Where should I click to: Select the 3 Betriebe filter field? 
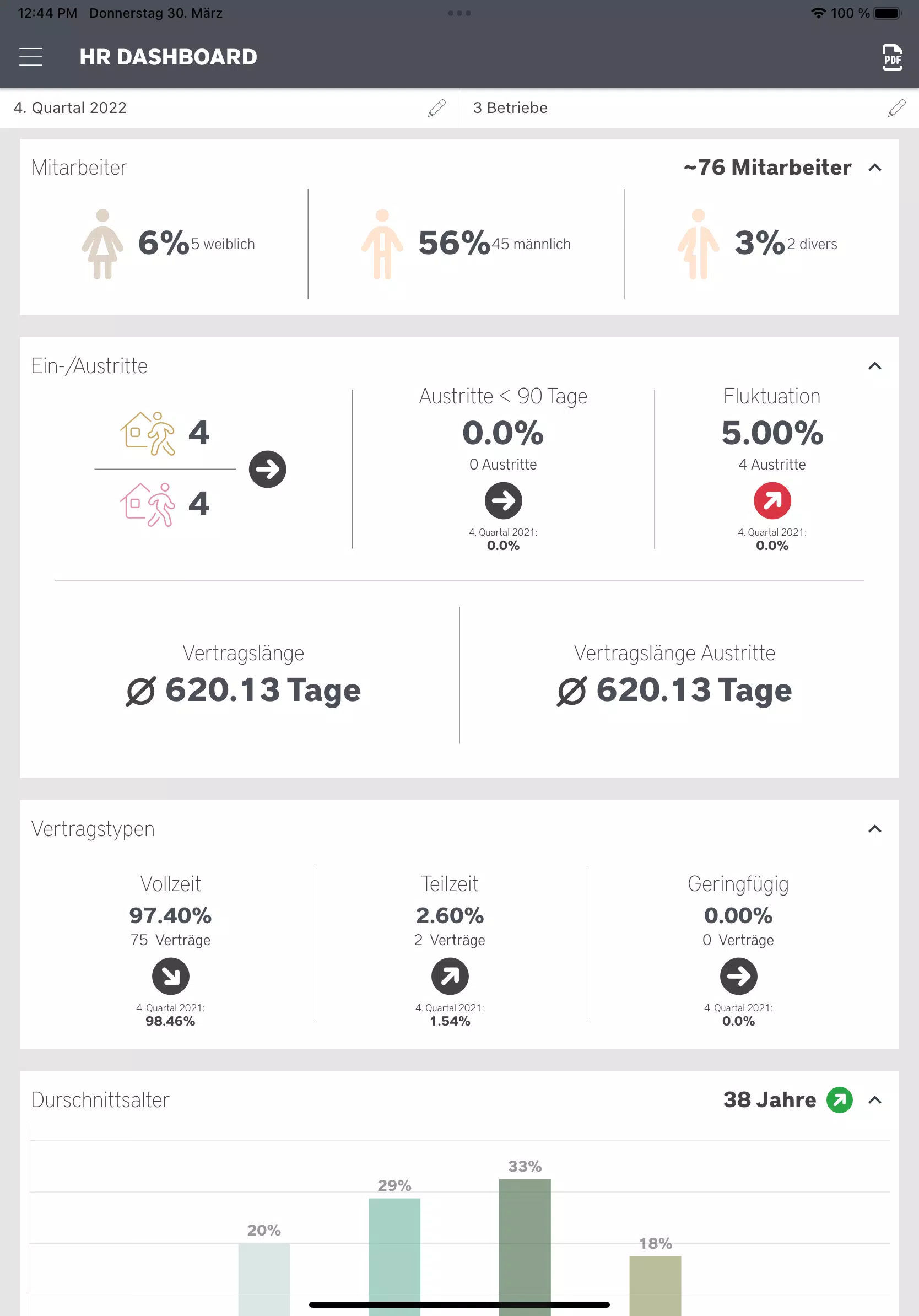[689, 108]
